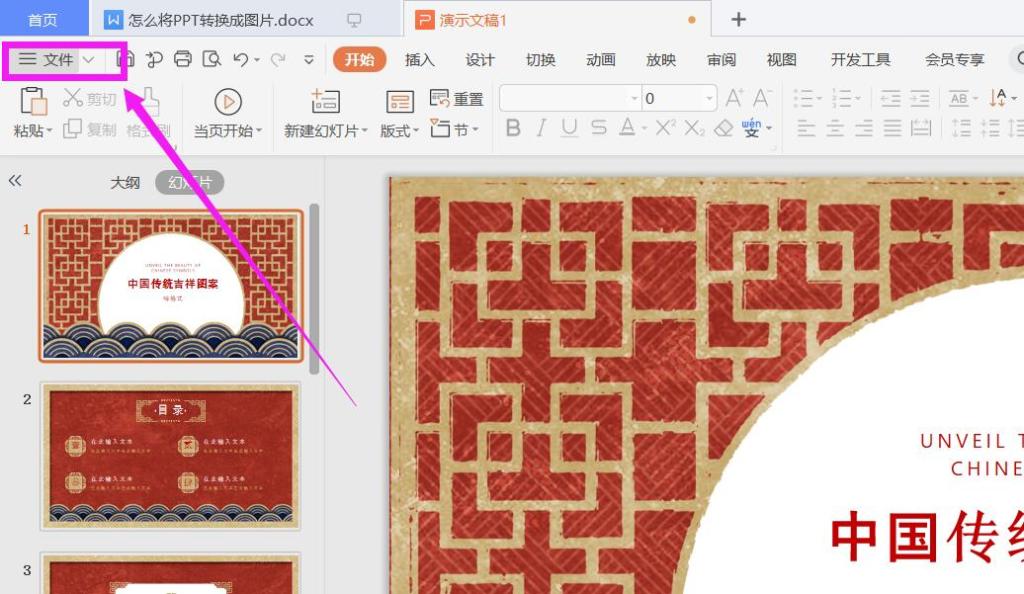Image resolution: width=1024 pixels, height=594 pixels.
Task: Toggle Bold formatting
Action: tap(513, 128)
